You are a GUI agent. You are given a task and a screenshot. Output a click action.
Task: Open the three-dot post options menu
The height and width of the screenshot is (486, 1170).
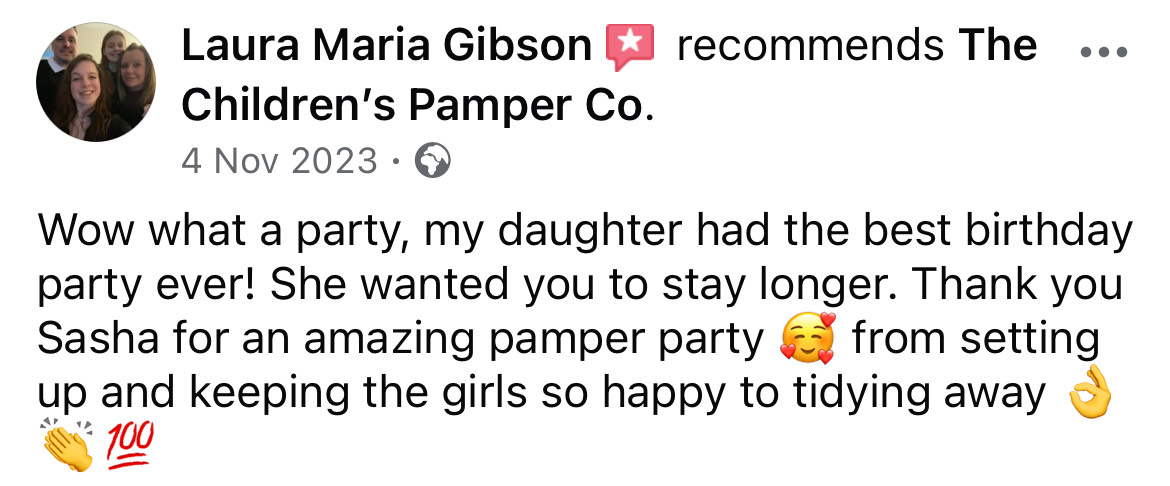[x=1104, y=54]
